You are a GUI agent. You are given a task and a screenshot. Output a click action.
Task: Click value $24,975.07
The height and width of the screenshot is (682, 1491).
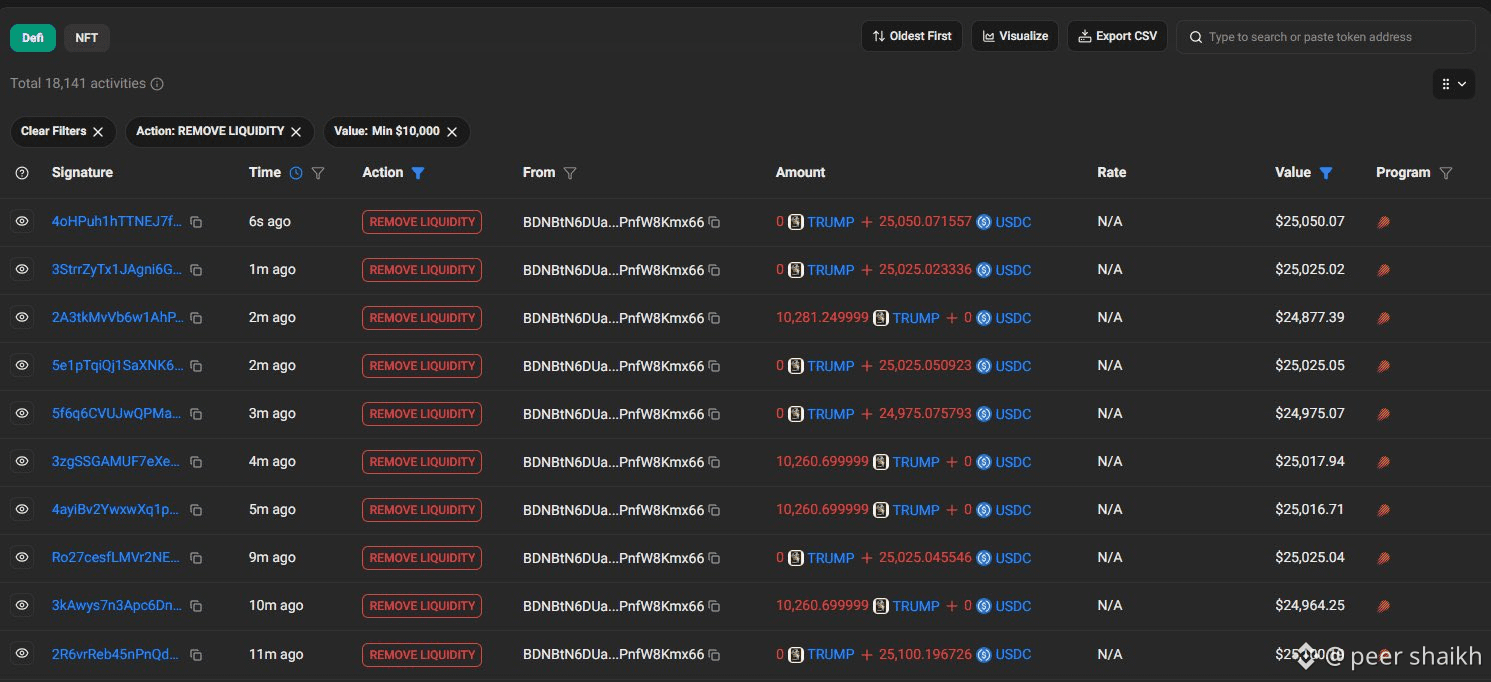(1310, 414)
